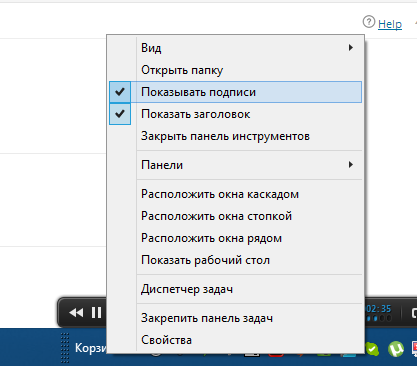Screen dimensions: 417x366
Task: Select Расположить окна каскадом
Action: pos(235,194)
